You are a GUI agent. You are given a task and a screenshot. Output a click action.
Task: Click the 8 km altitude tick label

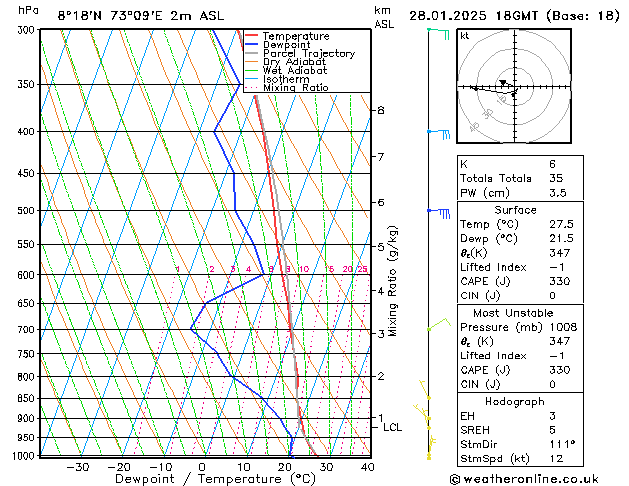[x=381, y=110]
